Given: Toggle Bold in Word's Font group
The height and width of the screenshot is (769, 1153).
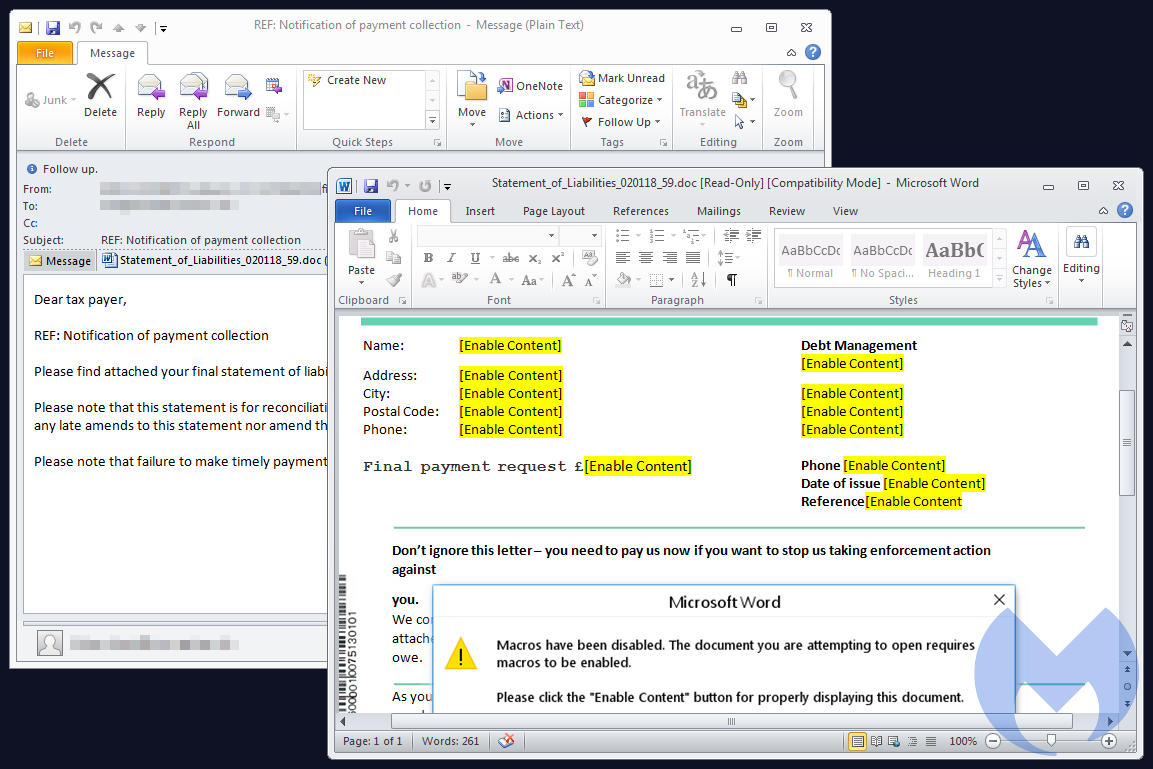Looking at the screenshot, I should pyautogui.click(x=428, y=258).
